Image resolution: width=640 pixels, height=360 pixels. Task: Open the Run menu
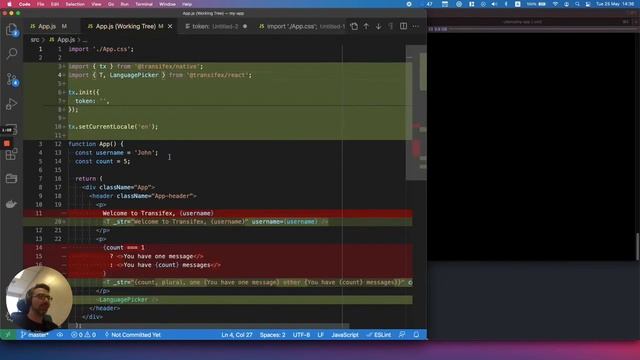coord(124,4)
